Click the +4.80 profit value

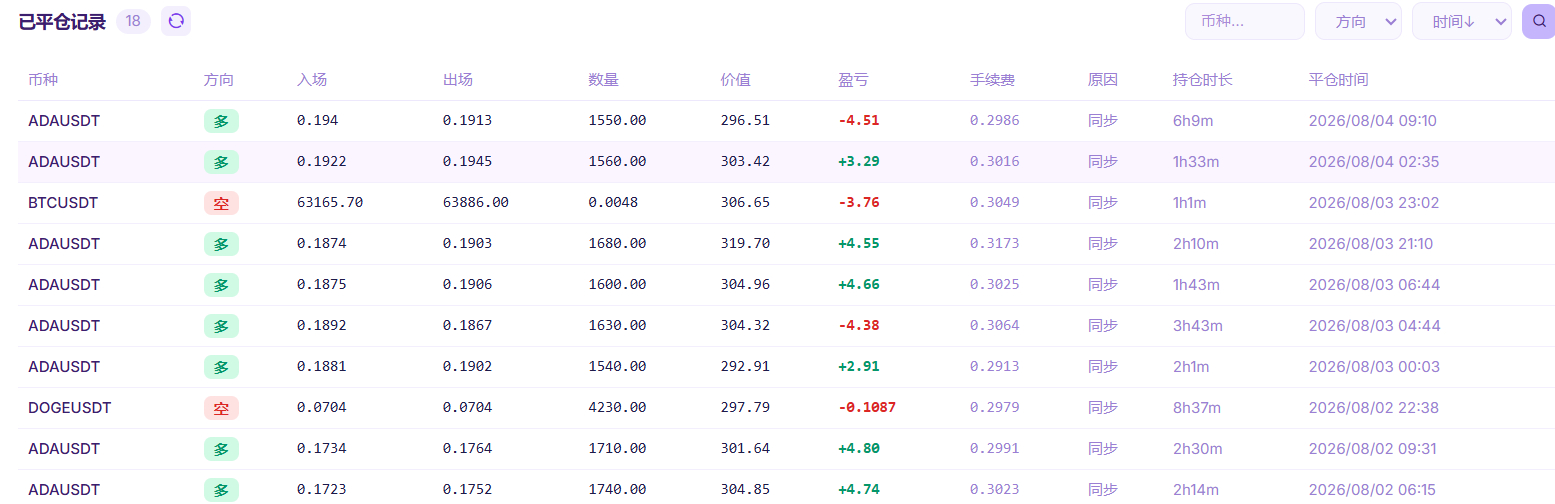[859, 449]
